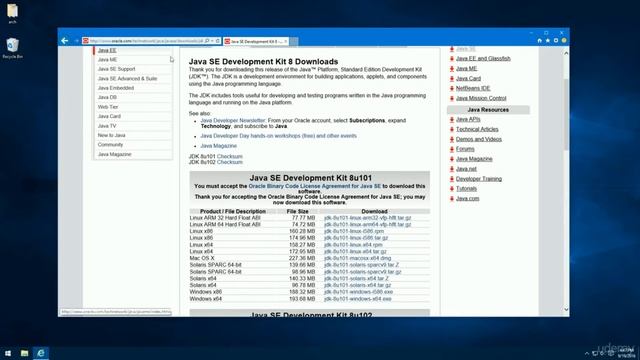
Task: Open the Windows Start button
Action: pos(8,353)
